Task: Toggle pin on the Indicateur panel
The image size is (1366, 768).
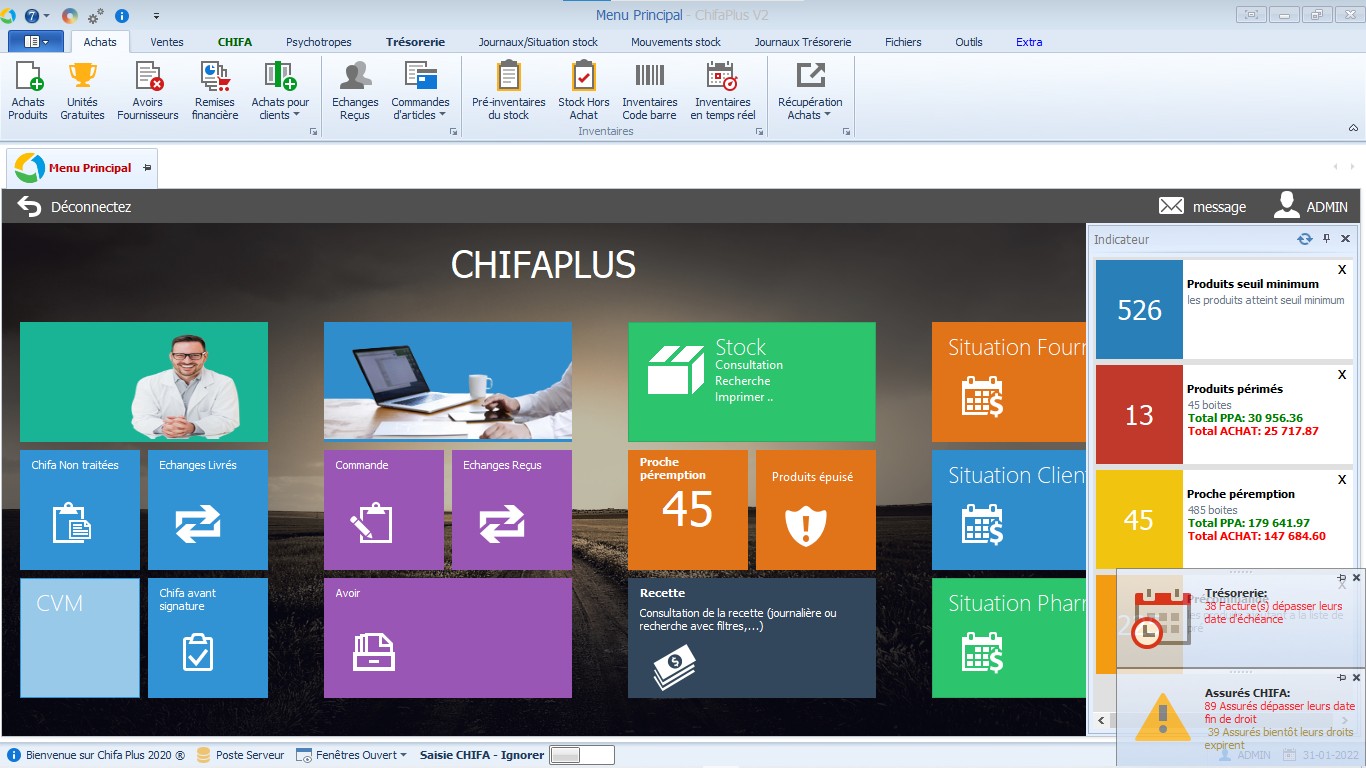Action: [x=1326, y=239]
